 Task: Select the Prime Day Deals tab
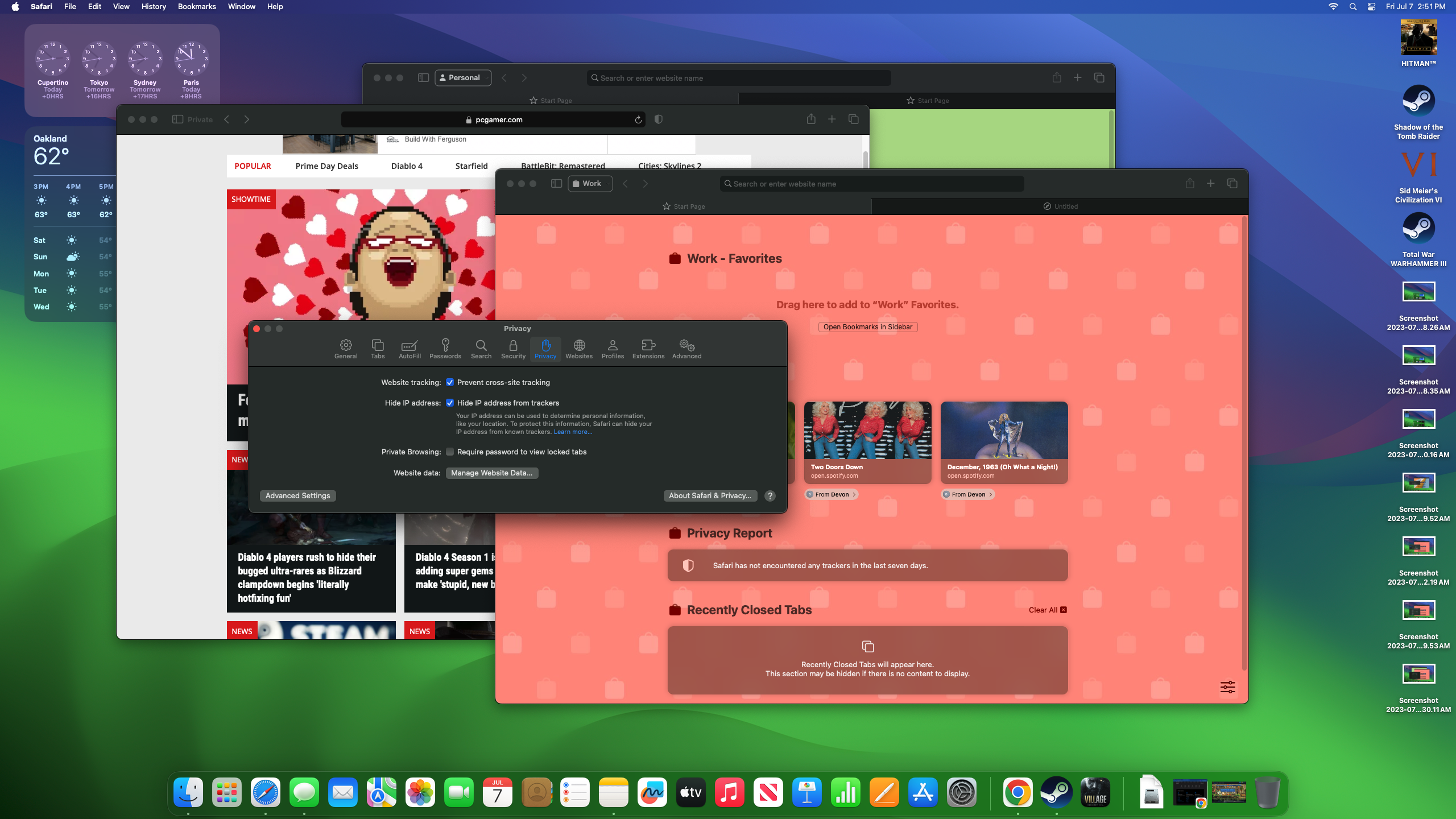326,166
